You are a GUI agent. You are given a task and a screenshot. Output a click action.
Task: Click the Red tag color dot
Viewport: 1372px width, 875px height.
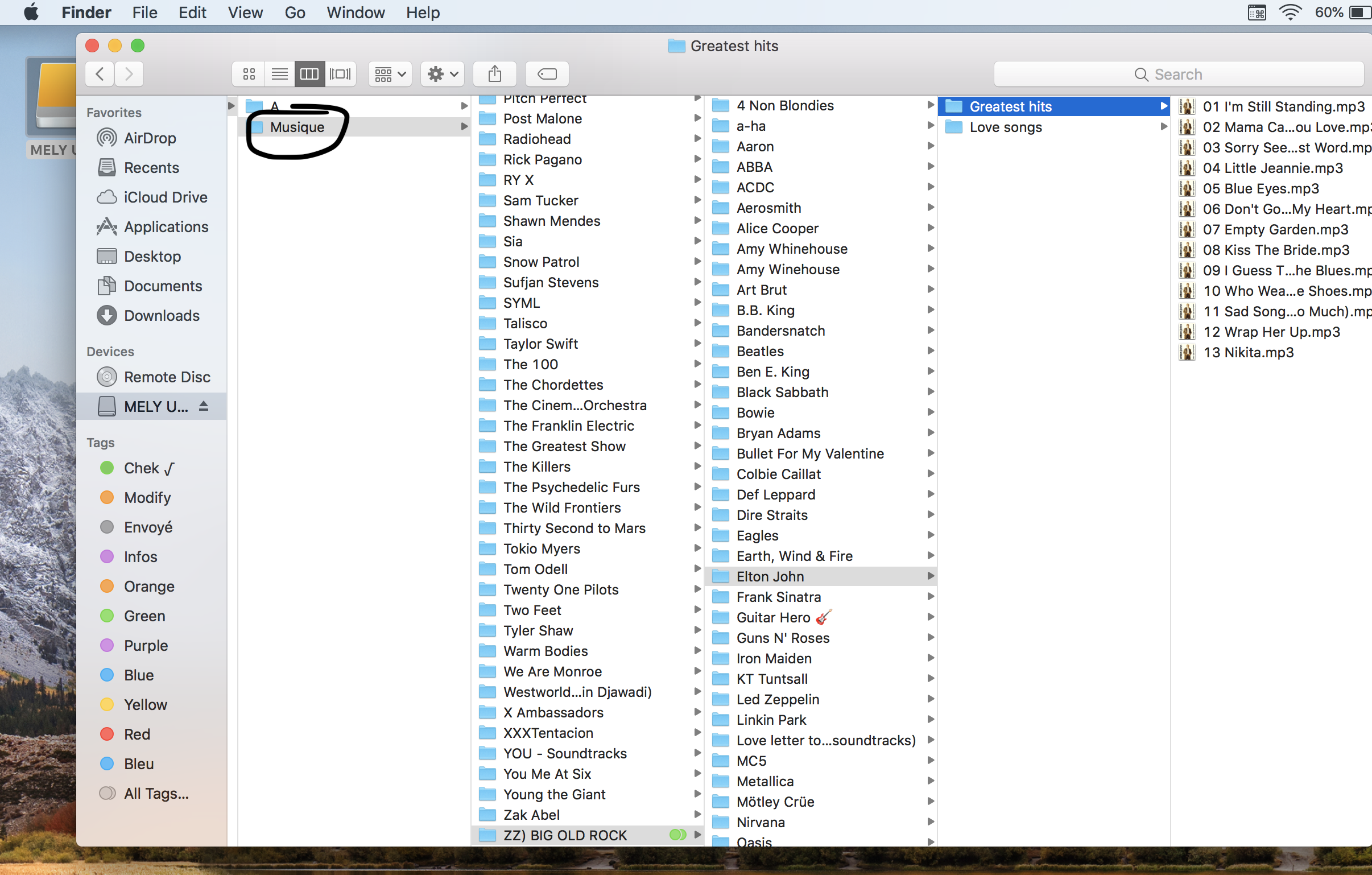[x=106, y=734]
